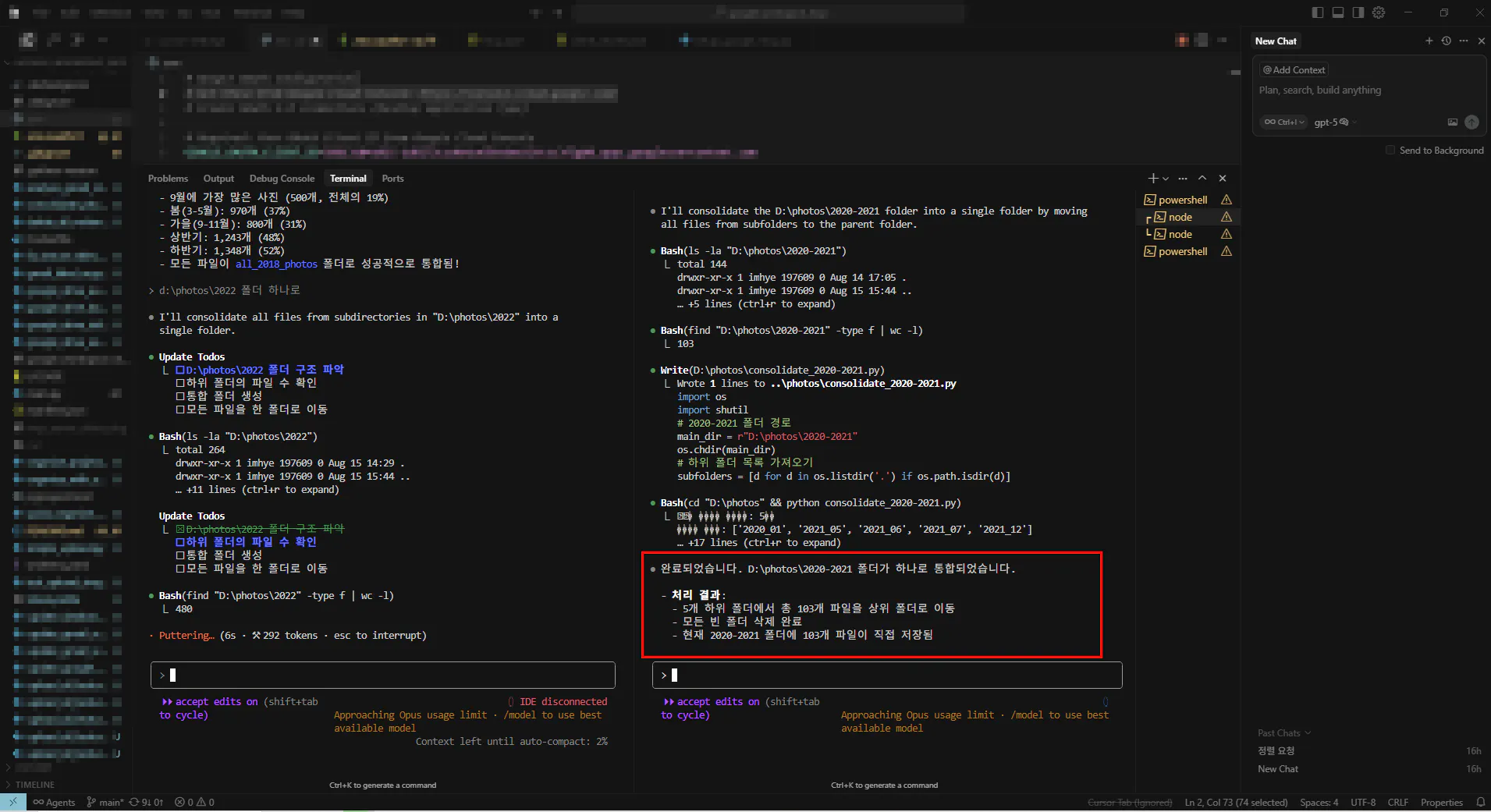Create a new terminal with plus icon
Viewport: 1491px width, 812px height.
point(1152,179)
